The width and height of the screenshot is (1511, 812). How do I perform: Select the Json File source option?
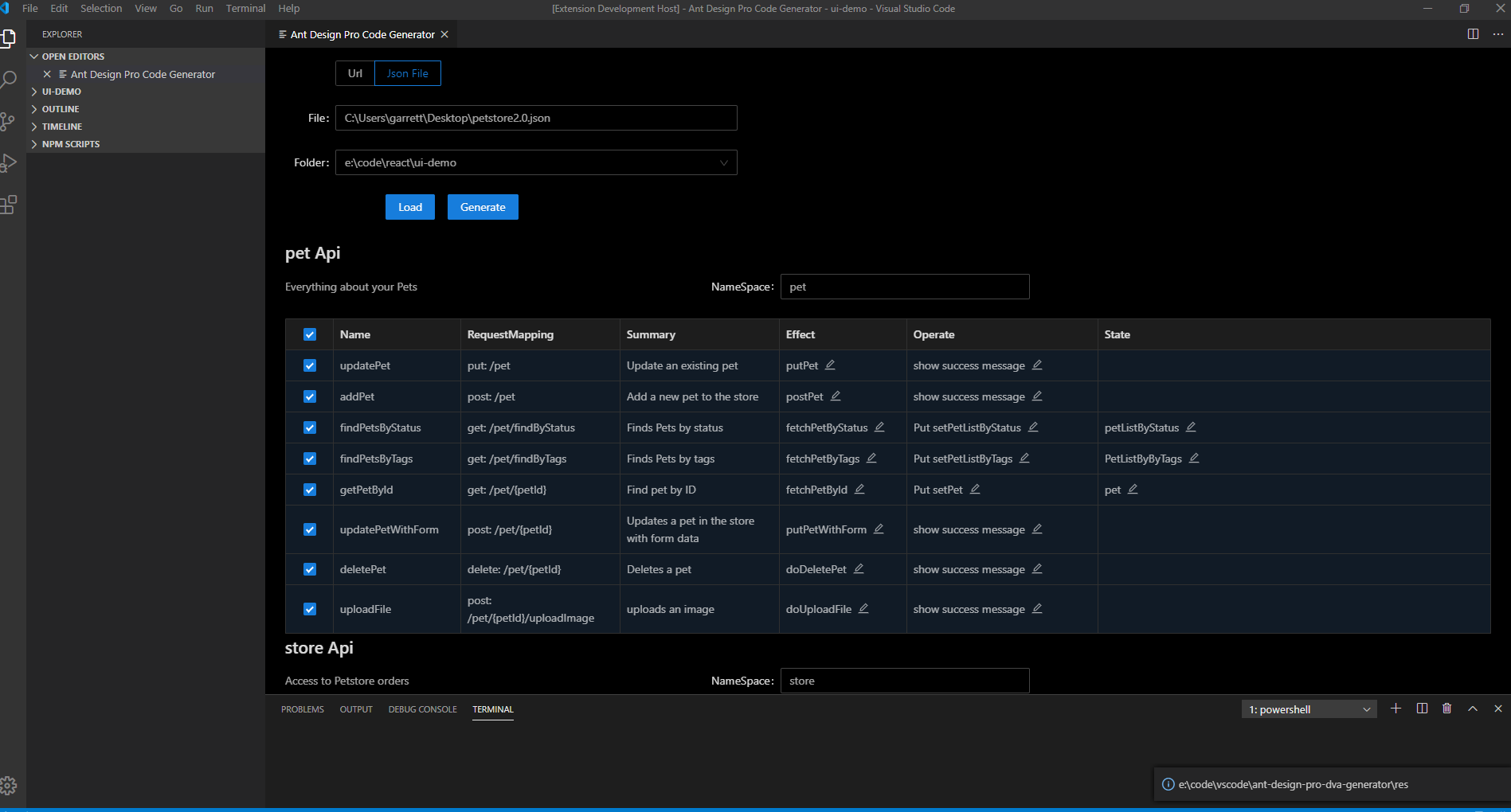[408, 73]
